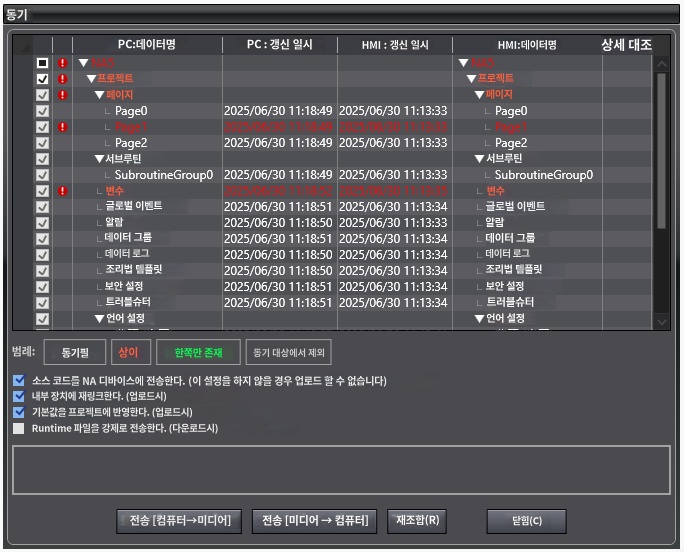The height and width of the screenshot is (552, 684).
Task: Uncheck the 프로젝트 row checkbox
Action: (x=42, y=79)
